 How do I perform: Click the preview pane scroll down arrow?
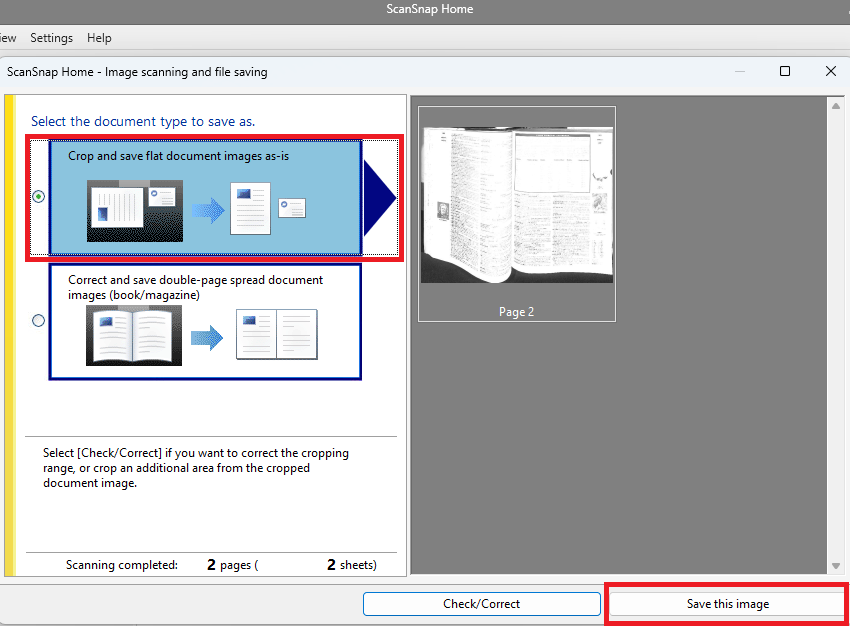836,566
